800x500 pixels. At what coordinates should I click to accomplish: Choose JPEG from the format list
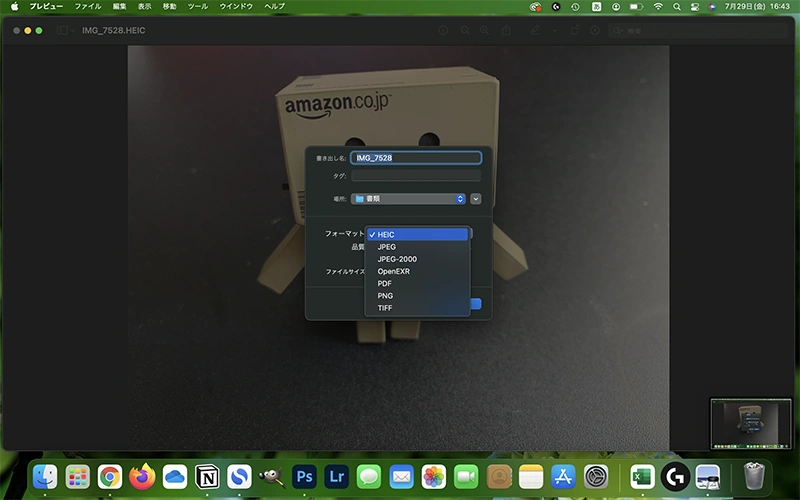click(x=387, y=247)
